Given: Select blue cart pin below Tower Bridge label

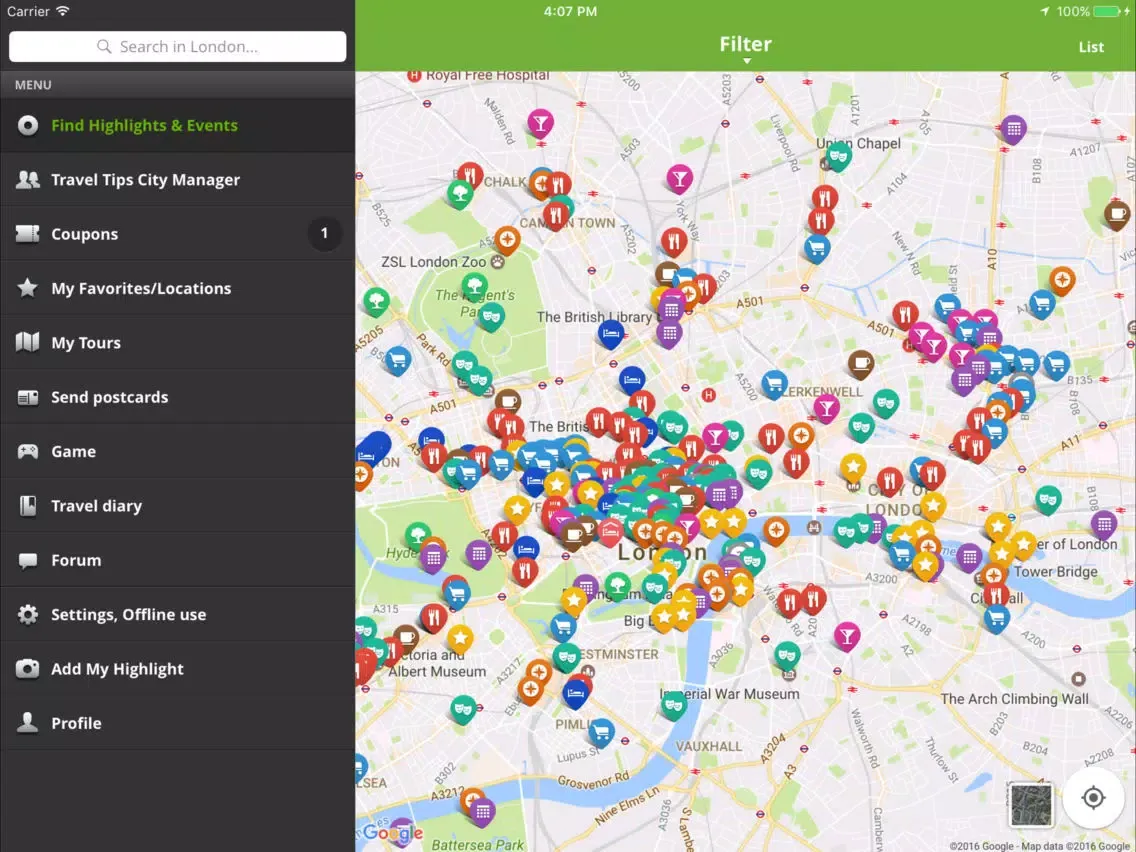Looking at the screenshot, I should (997, 618).
